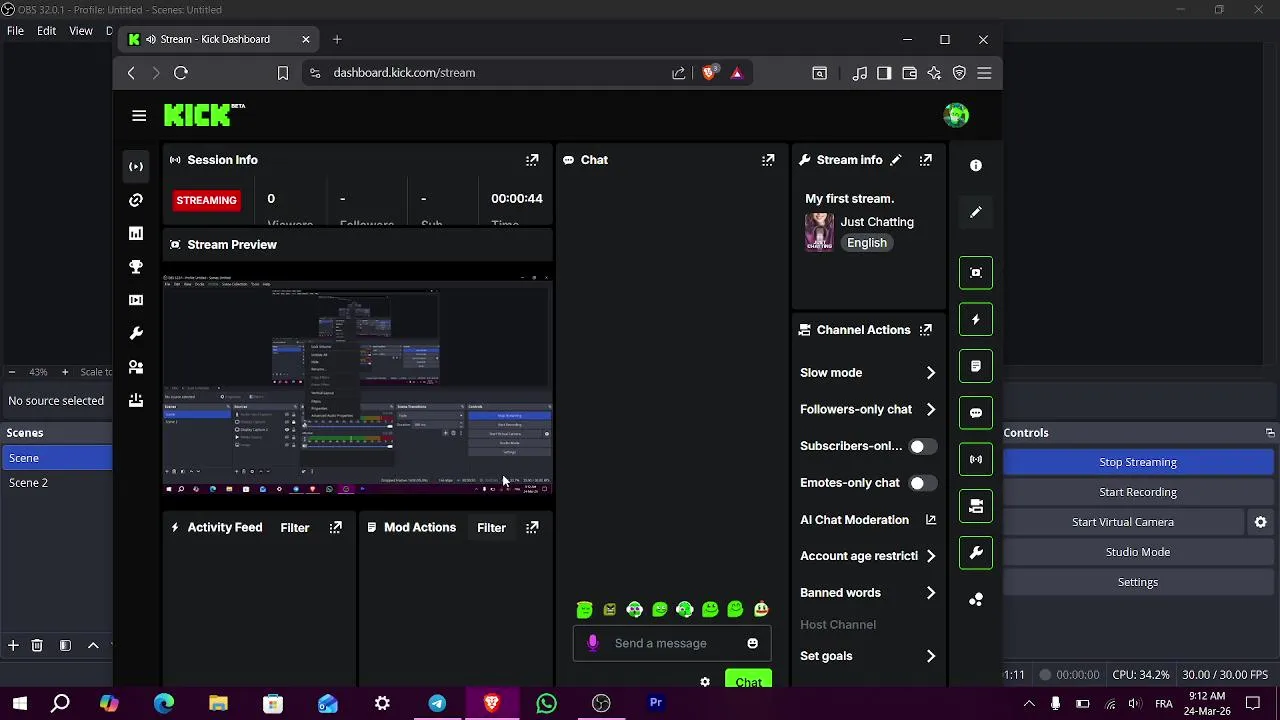This screenshot has height=720, width=1280.
Task: Pop out the Activity Feed panel
Action: 336,527
